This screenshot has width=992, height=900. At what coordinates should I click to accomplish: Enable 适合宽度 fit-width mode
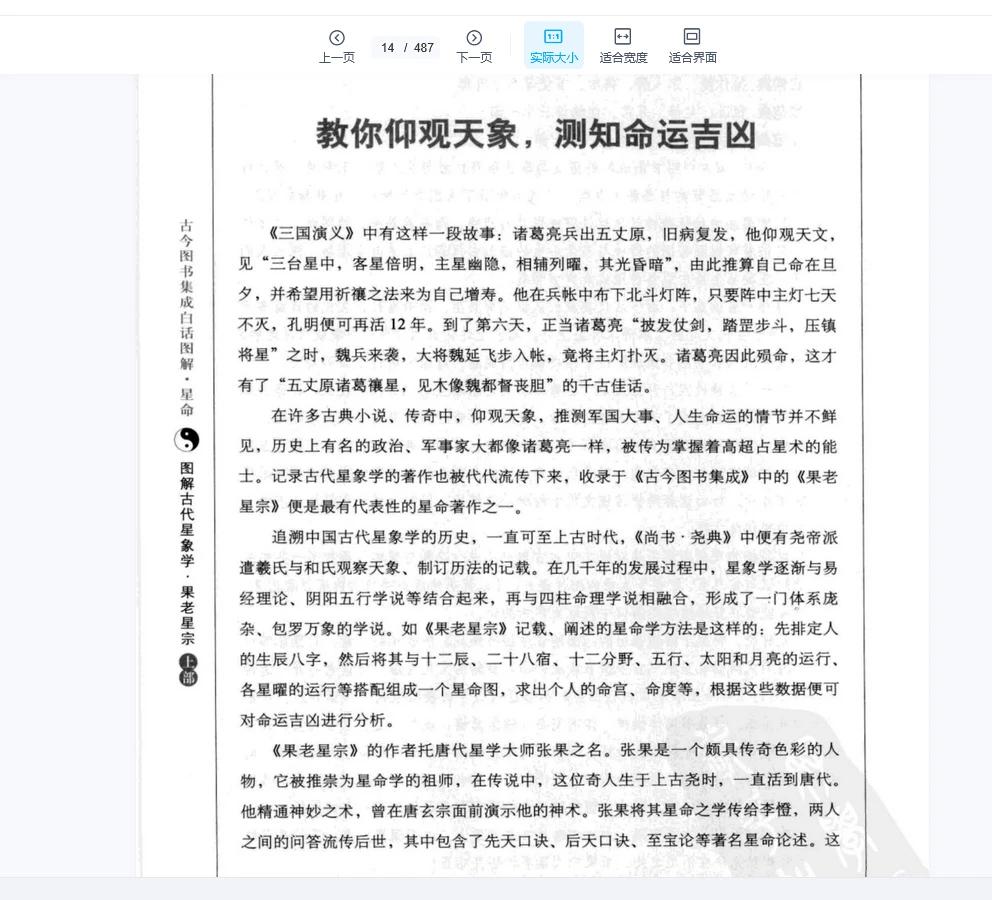click(x=622, y=44)
